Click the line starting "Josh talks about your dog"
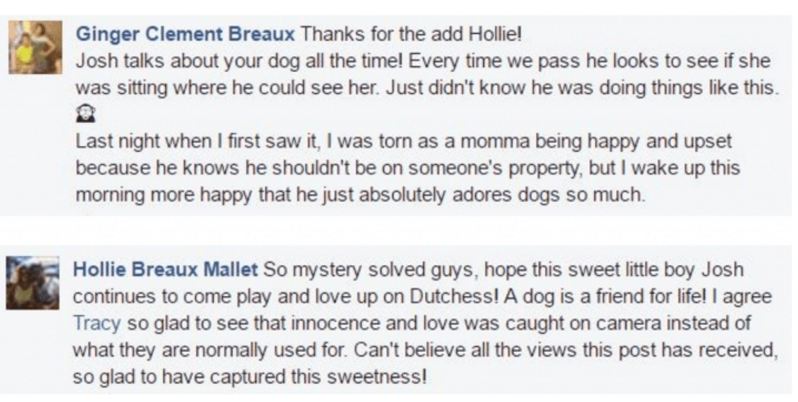This screenshot has width=798, height=402. (420, 56)
